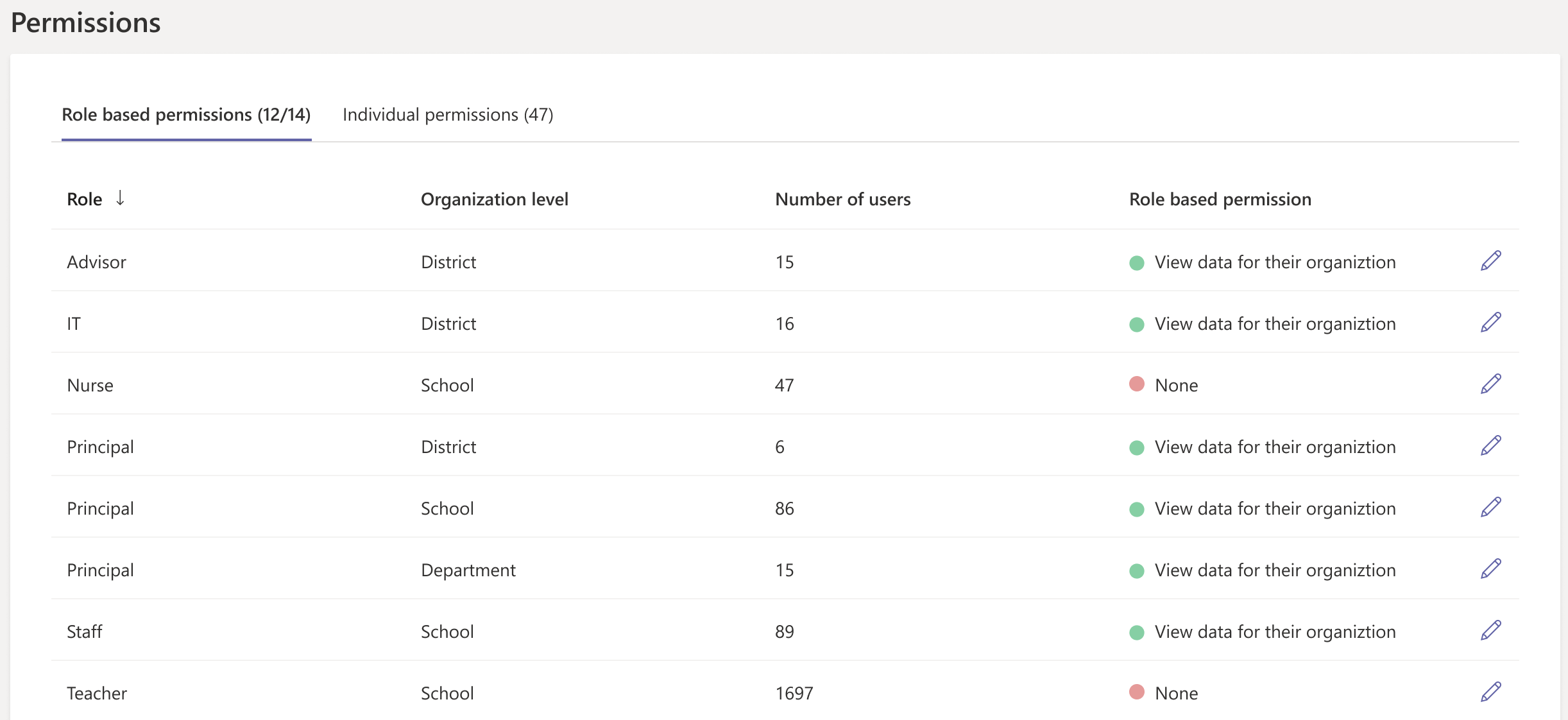Click the Department organization level cell
Screen dimensions: 1568x720
(x=468, y=570)
